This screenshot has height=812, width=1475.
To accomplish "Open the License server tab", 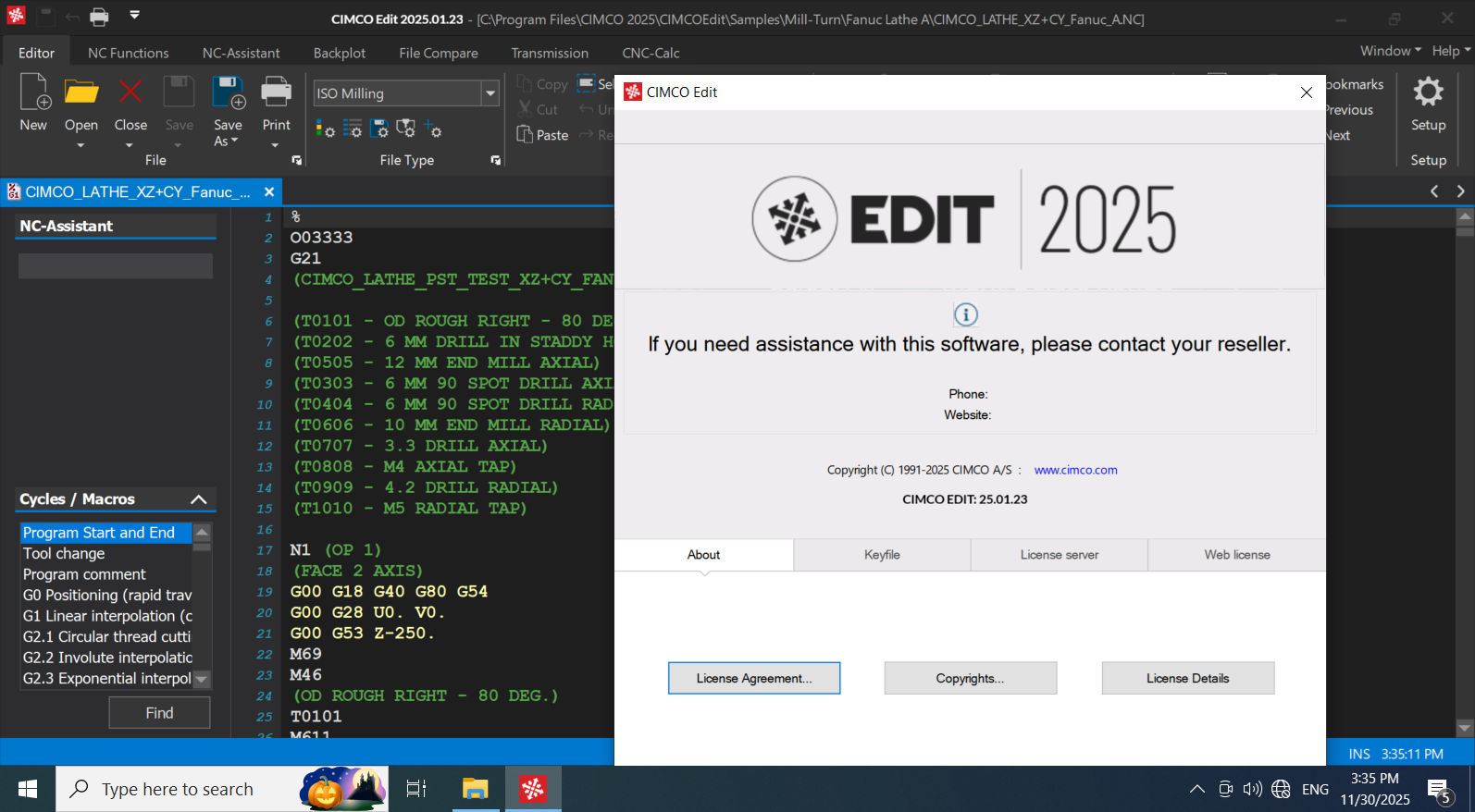I will pos(1060,555).
